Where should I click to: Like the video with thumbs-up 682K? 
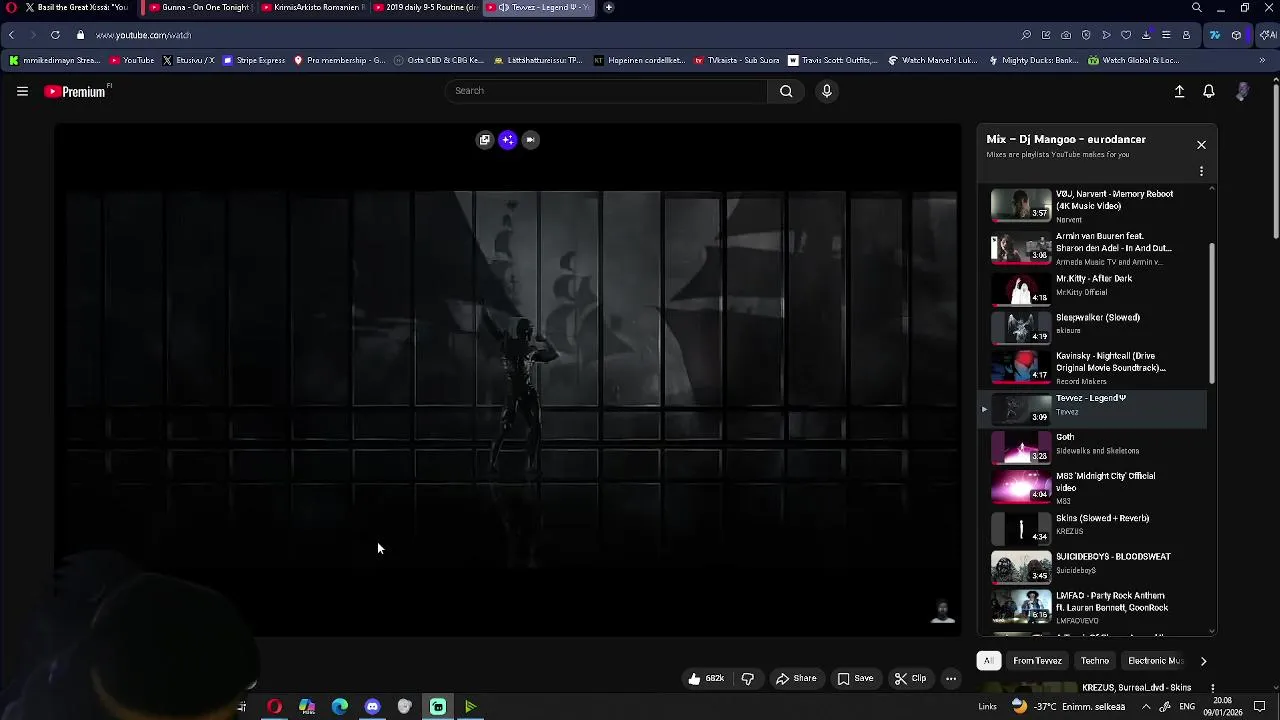pyautogui.click(x=706, y=678)
